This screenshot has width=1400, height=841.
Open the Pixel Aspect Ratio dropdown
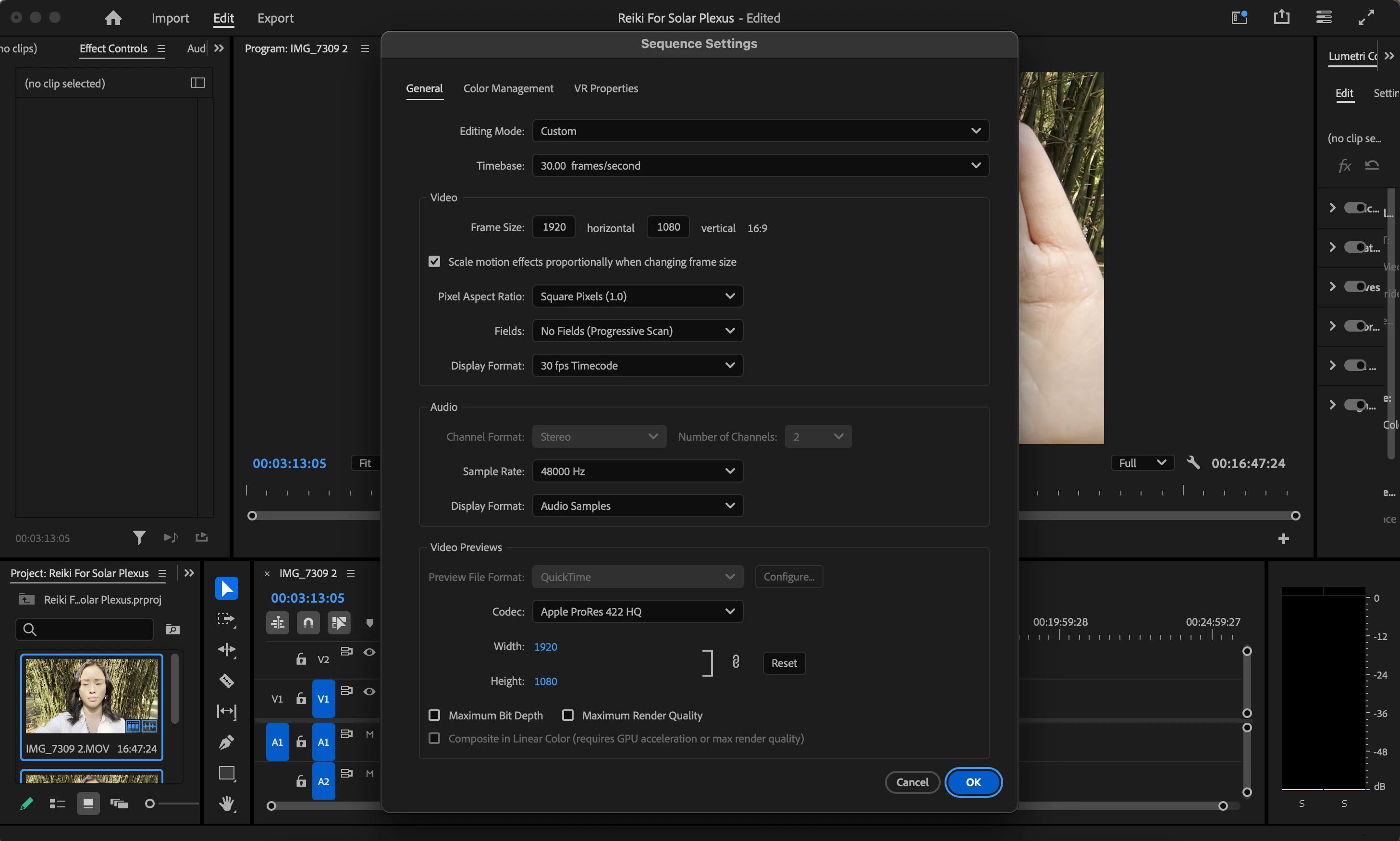pyautogui.click(x=638, y=297)
